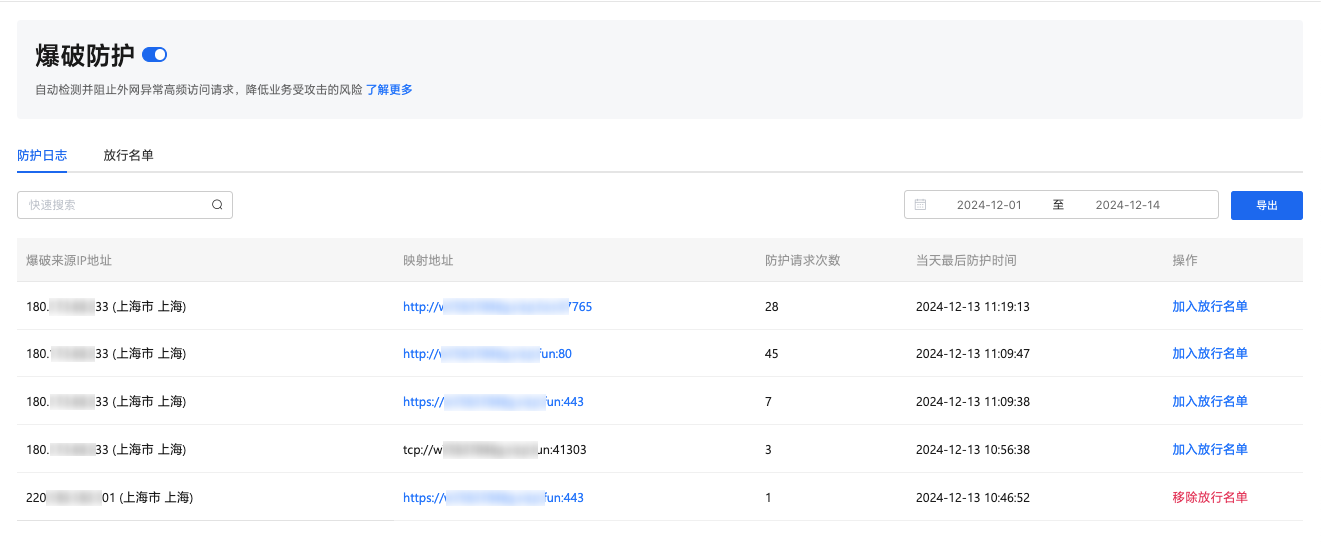This screenshot has width=1321, height=545.
Task: Click the 防护请求次数 column header
Action: coord(802,260)
